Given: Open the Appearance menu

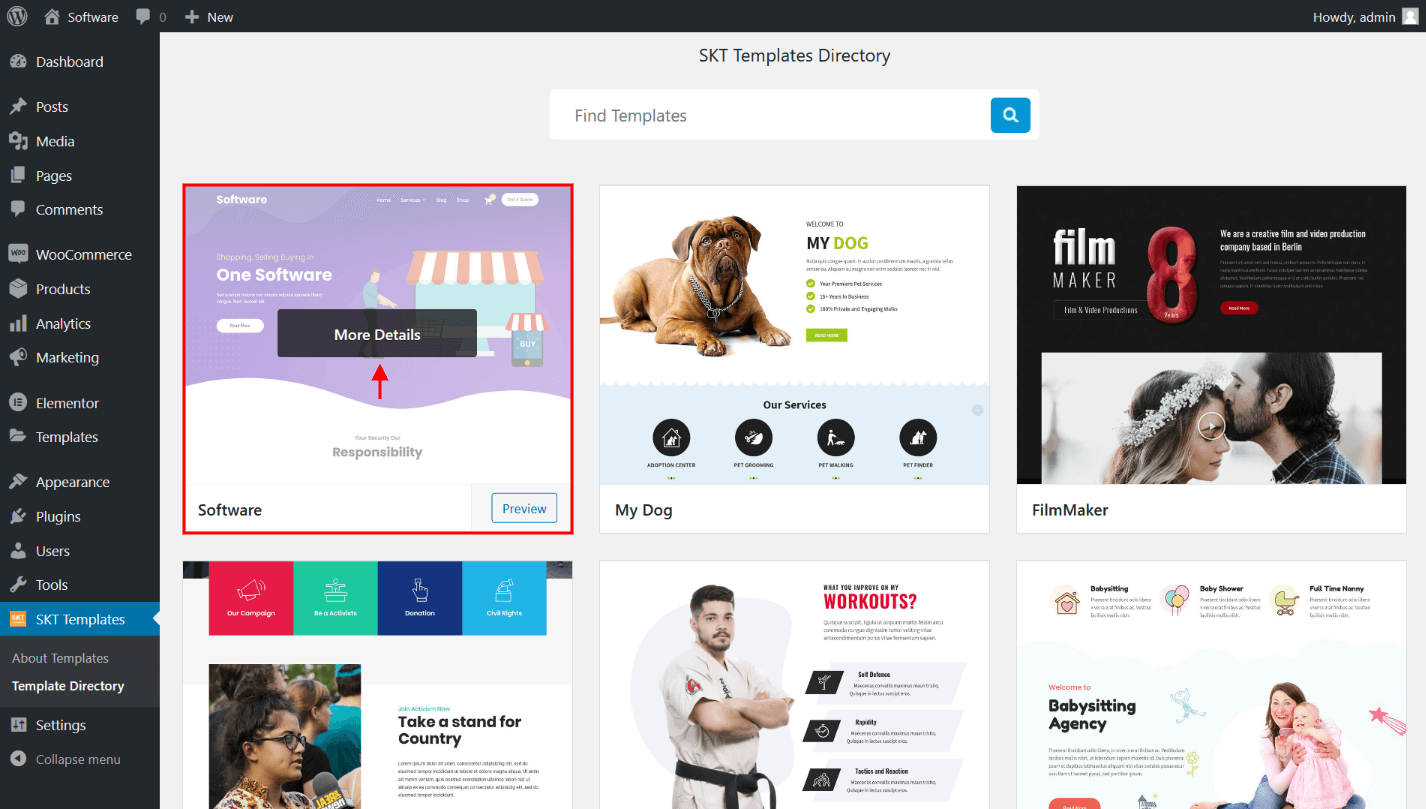Looking at the screenshot, I should (80, 482).
